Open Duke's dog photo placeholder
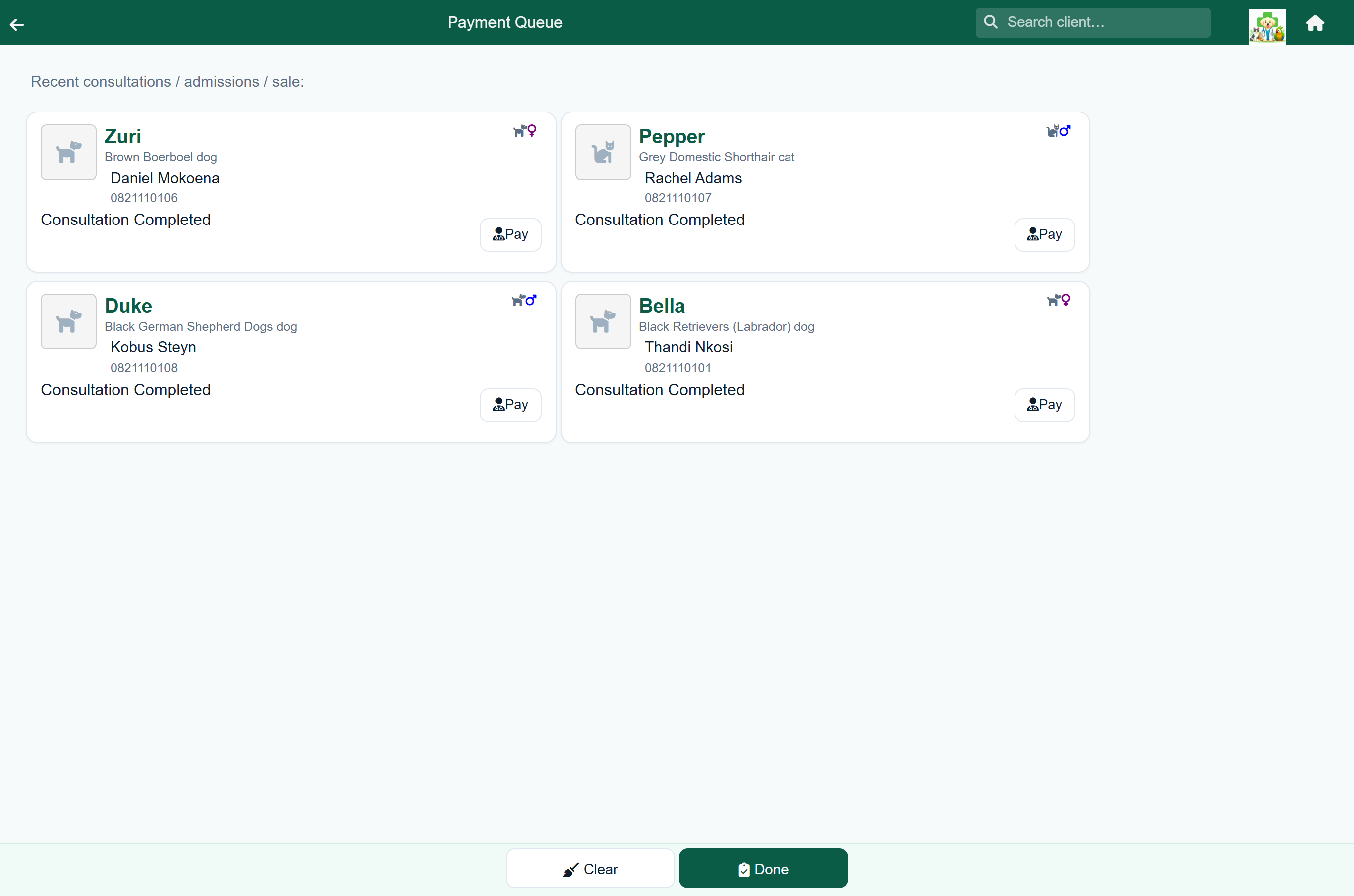This screenshot has width=1354, height=896. click(69, 322)
